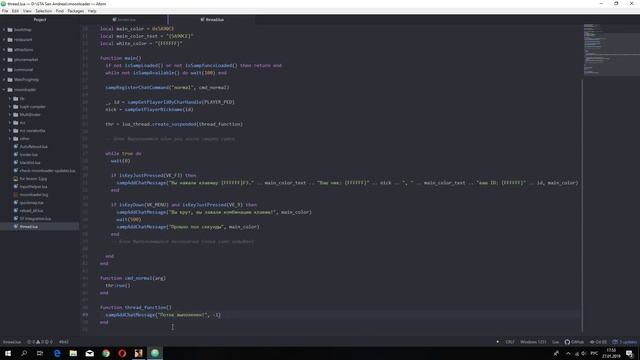
Task: Expand the phonemarket folder chevron
Action: 4,60
